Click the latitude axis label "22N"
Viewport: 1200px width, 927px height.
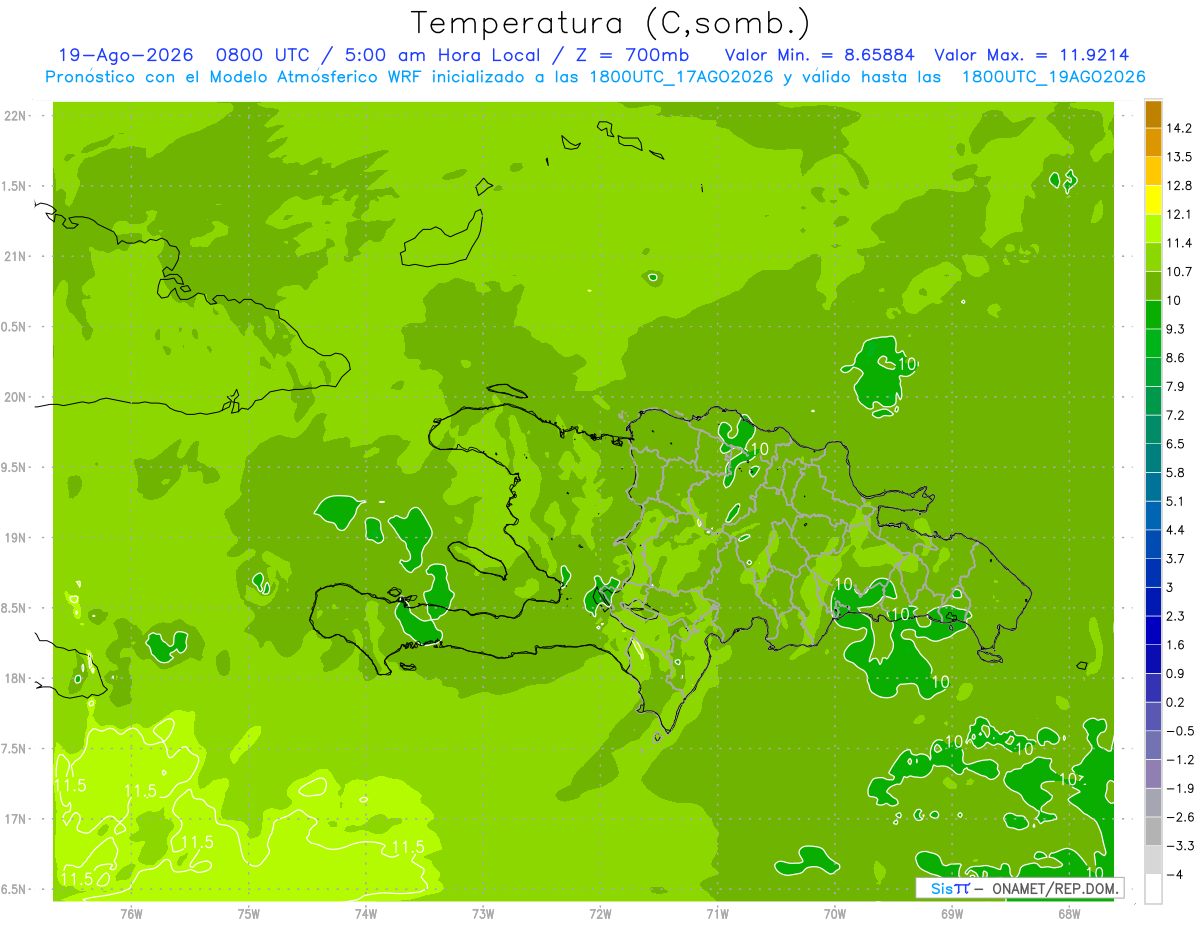coord(16,116)
